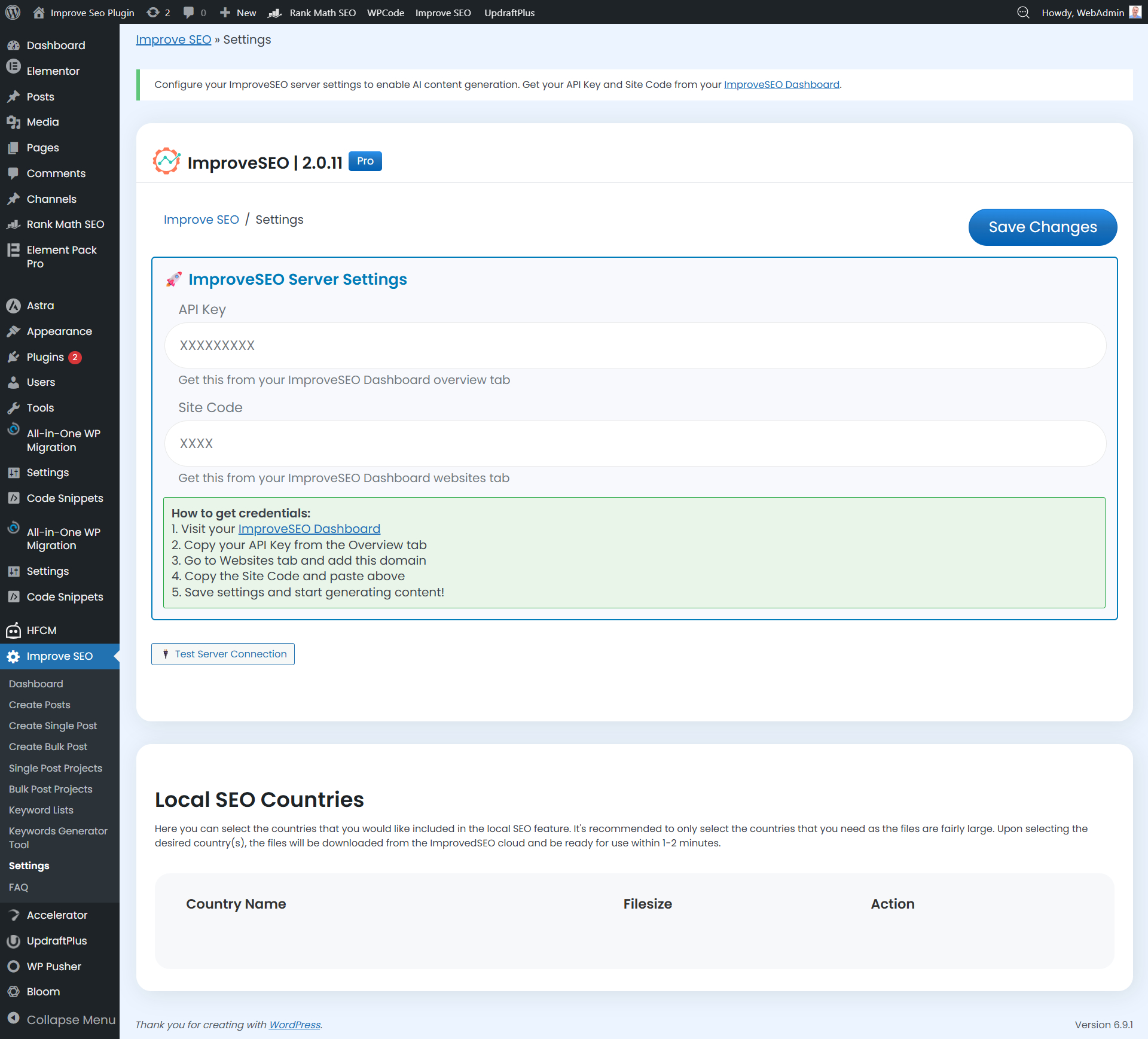Click the Filesize column header
The height and width of the screenshot is (1039, 1148).
click(x=648, y=904)
